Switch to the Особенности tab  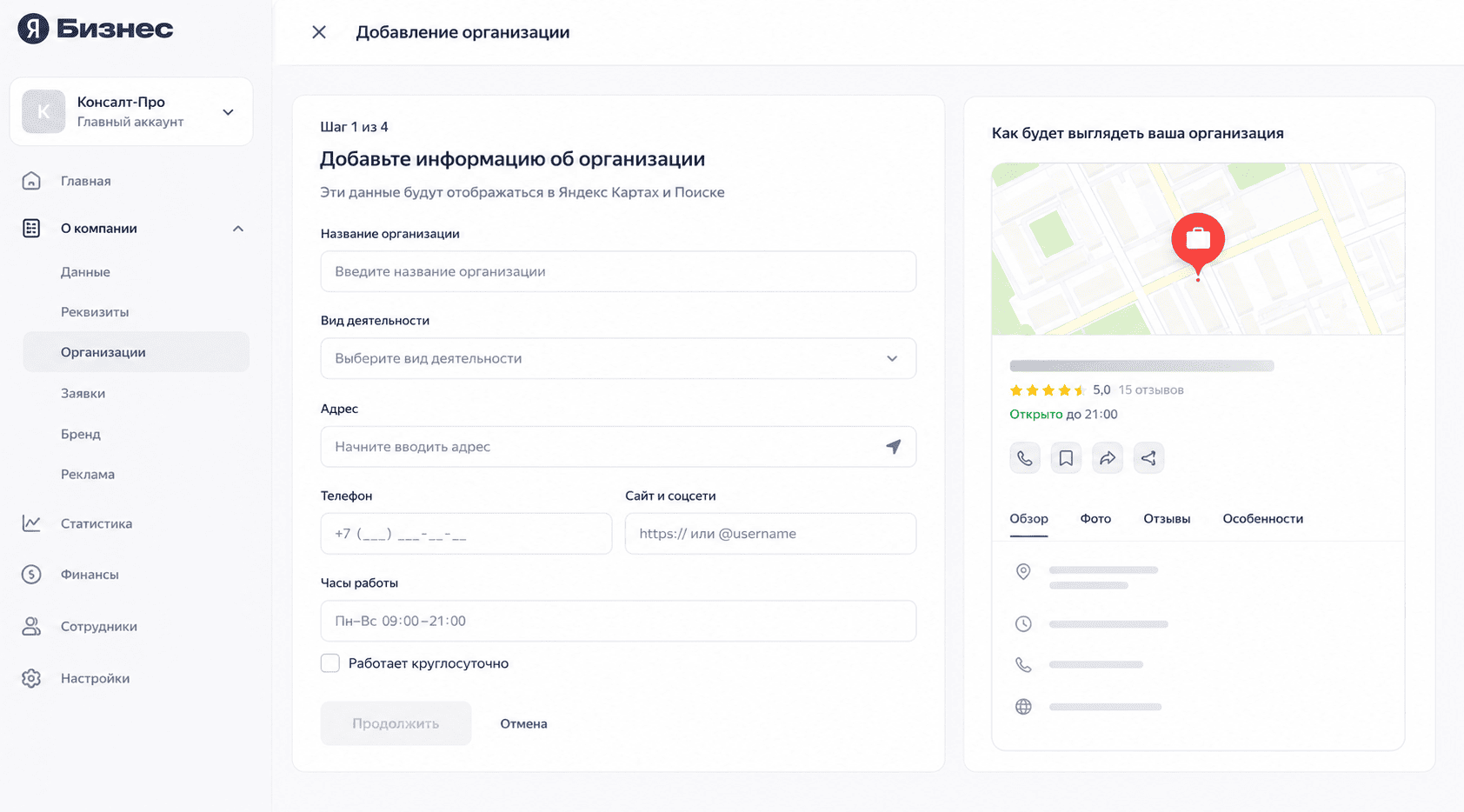pos(1263,519)
